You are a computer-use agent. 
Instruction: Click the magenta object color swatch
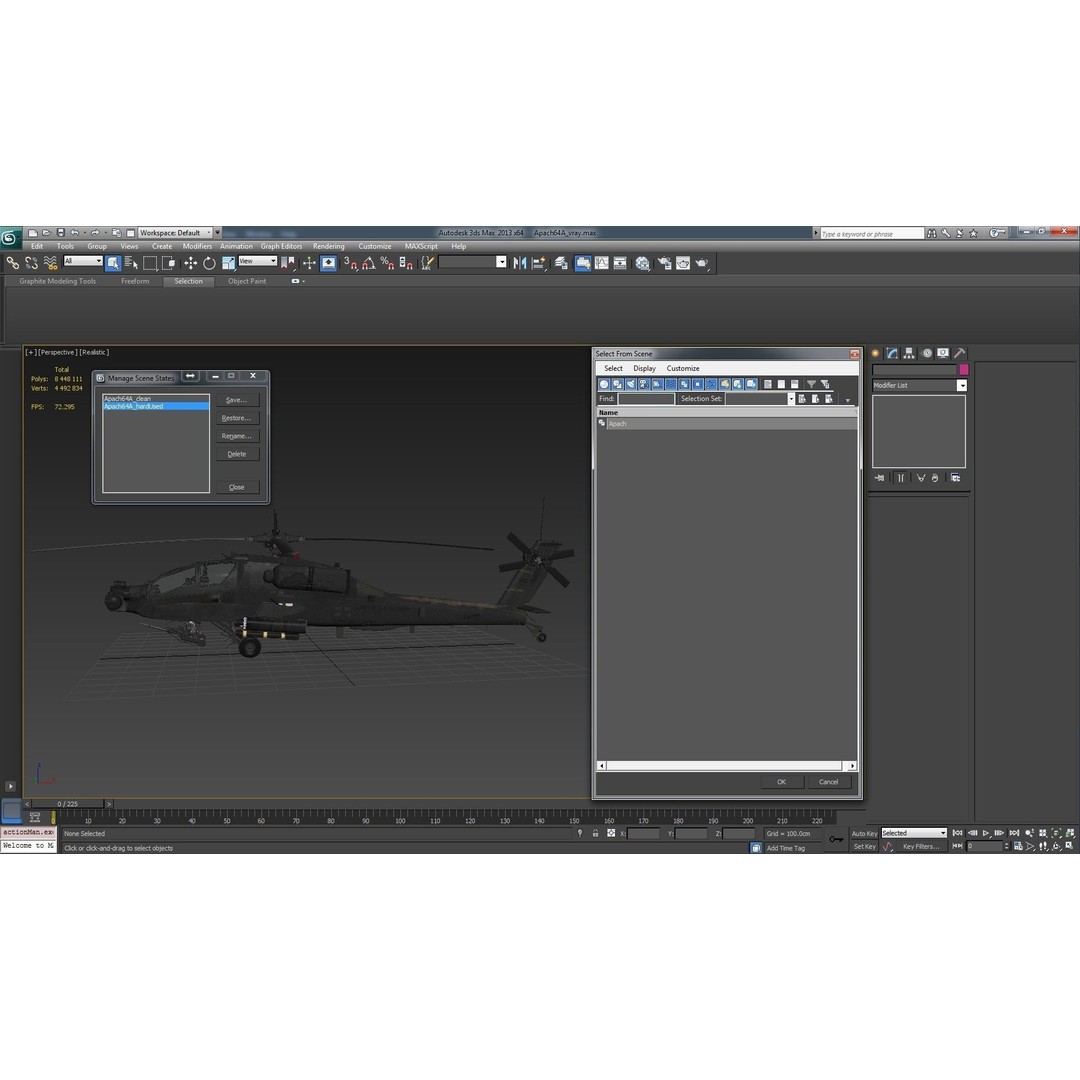pyautogui.click(x=964, y=370)
